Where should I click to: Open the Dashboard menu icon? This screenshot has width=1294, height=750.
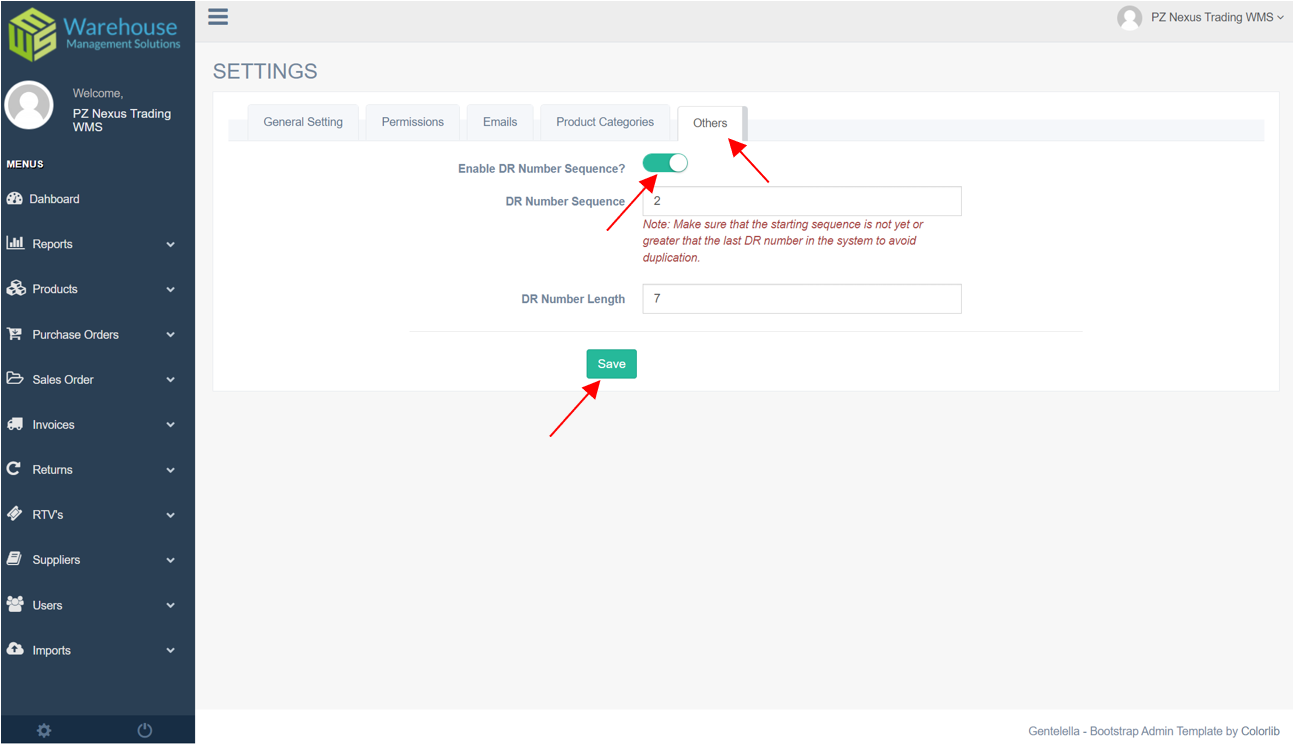17,198
